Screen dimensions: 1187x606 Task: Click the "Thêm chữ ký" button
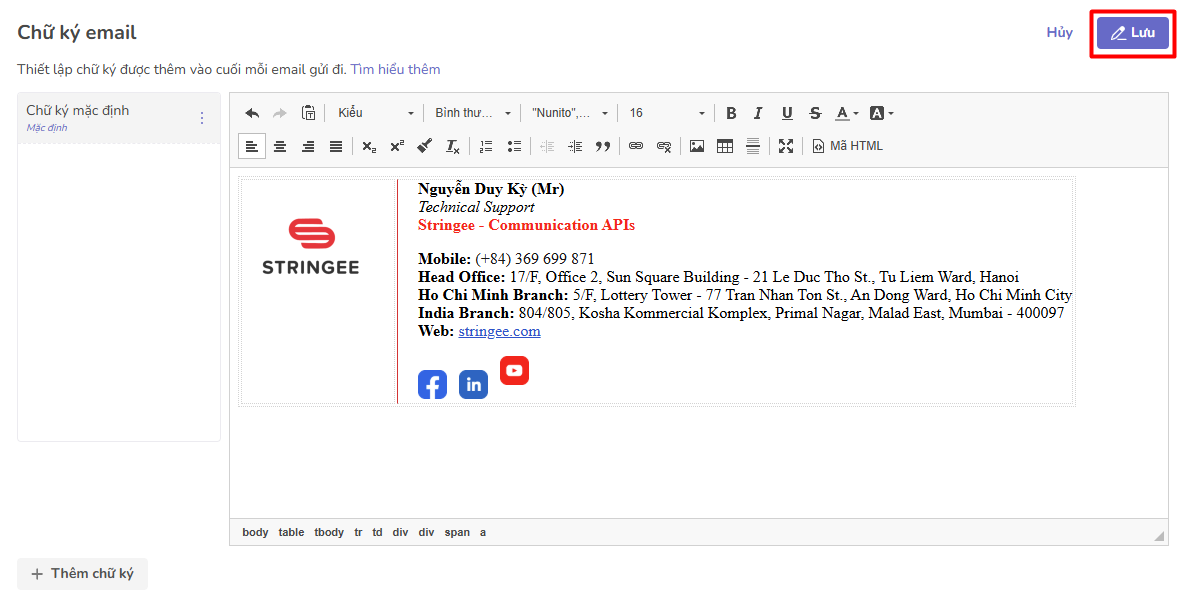pos(82,574)
